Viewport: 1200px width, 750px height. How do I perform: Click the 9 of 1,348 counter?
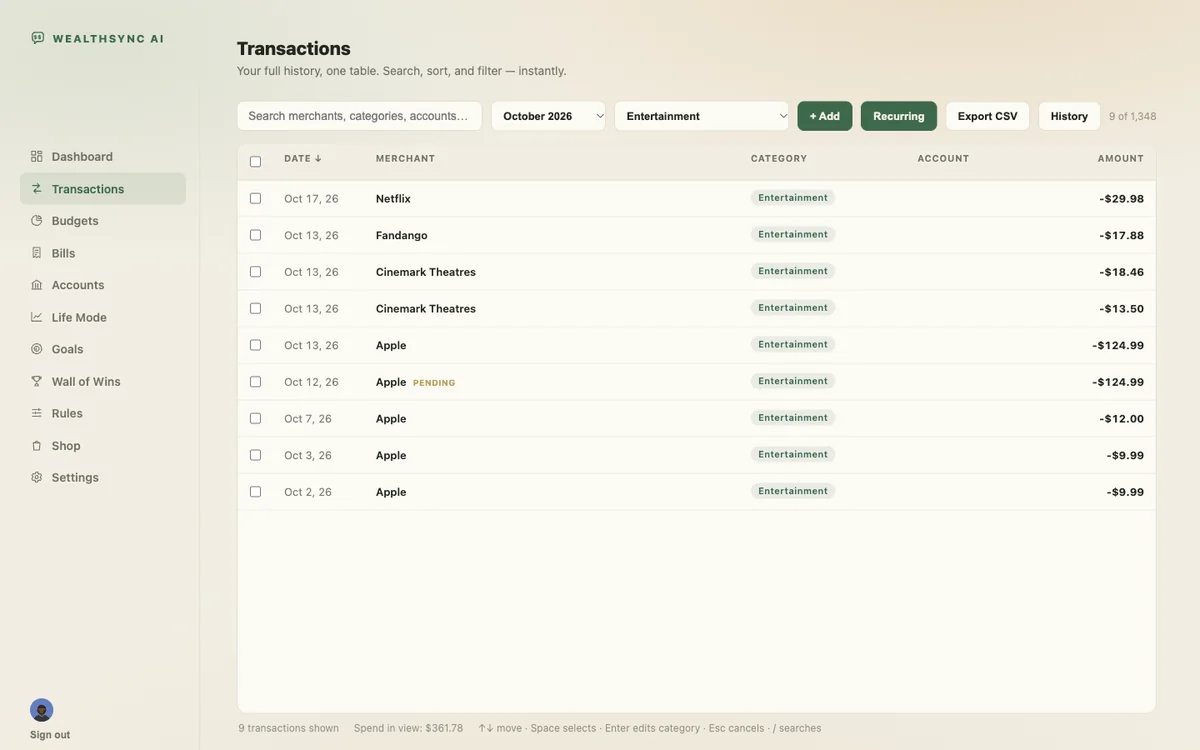pos(1133,117)
